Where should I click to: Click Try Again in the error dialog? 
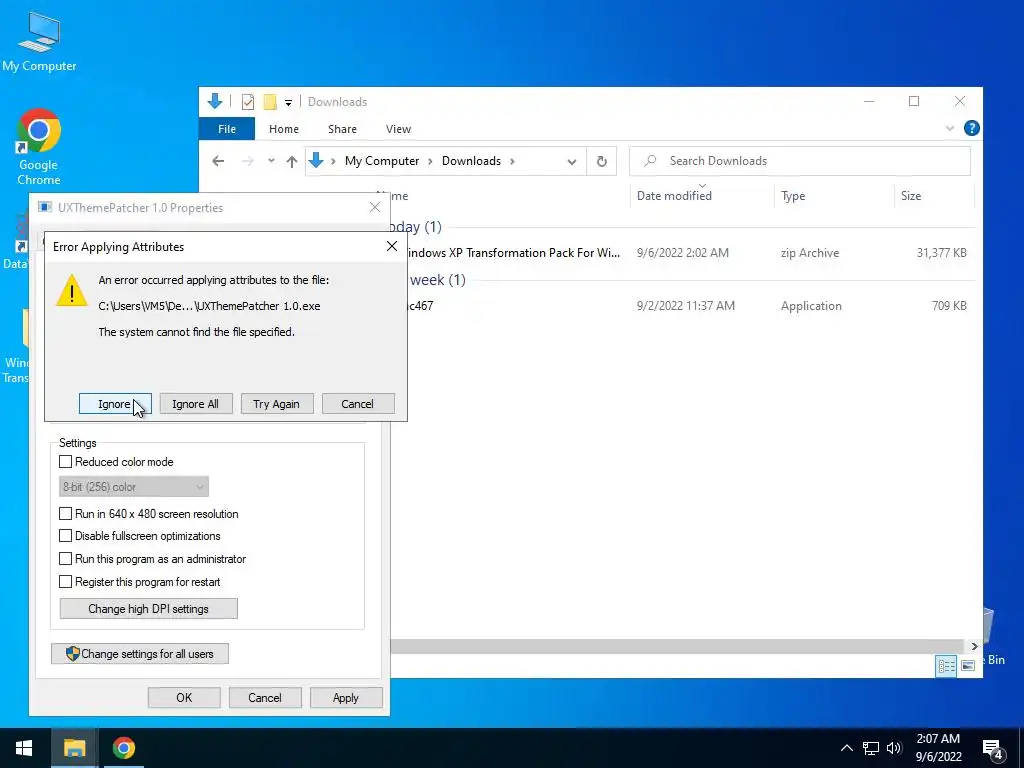coord(277,404)
